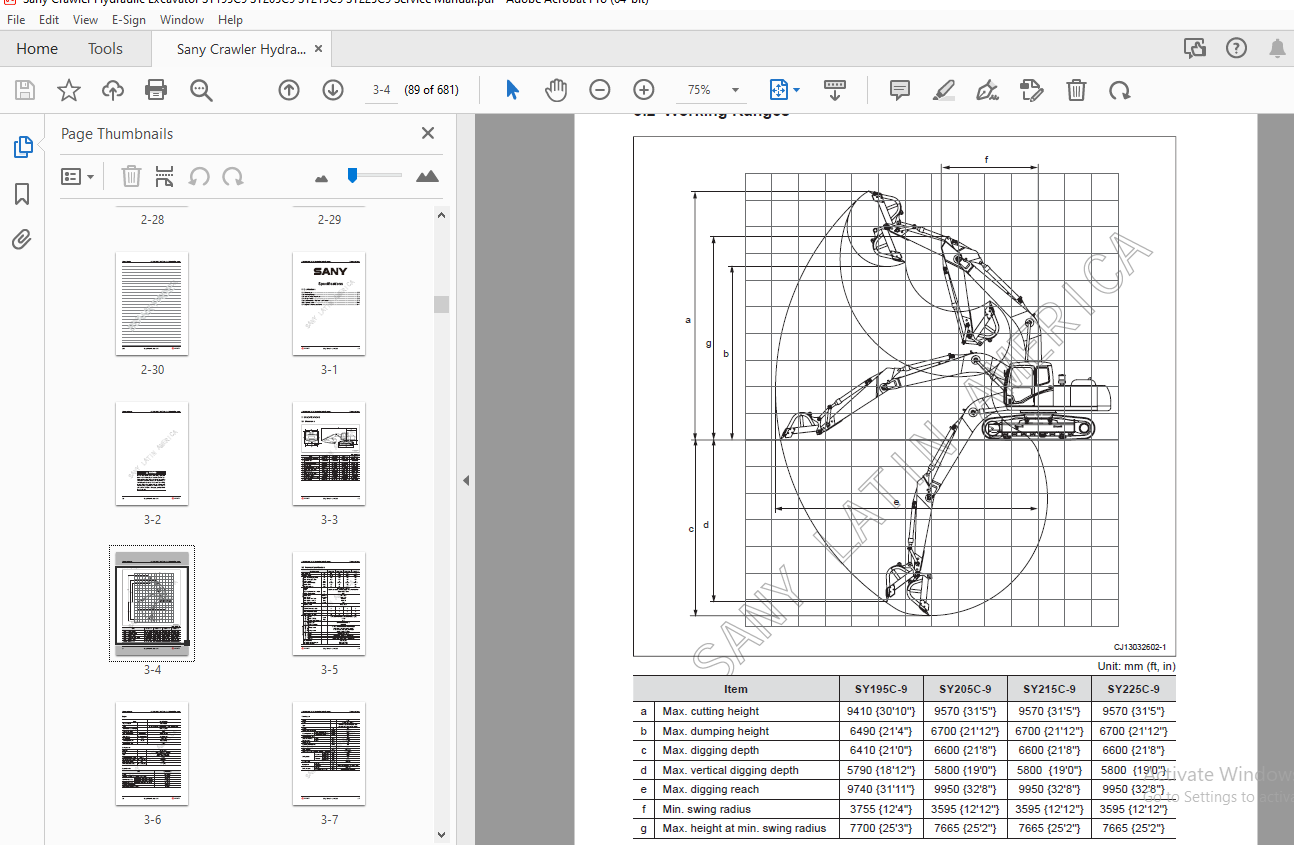Click the Edit PDF toolbar icon
The image size is (1294, 845).
pyautogui.click(x=1032, y=90)
